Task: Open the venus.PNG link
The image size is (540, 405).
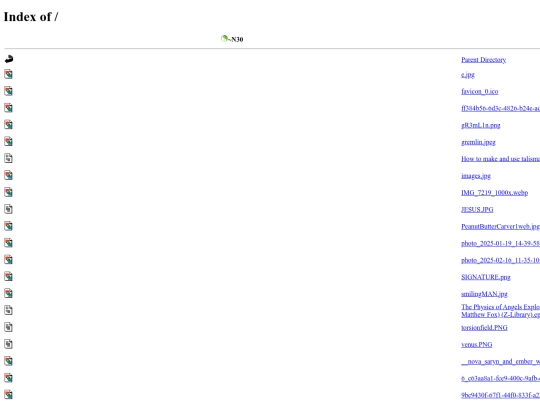Action: pos(477,345)
